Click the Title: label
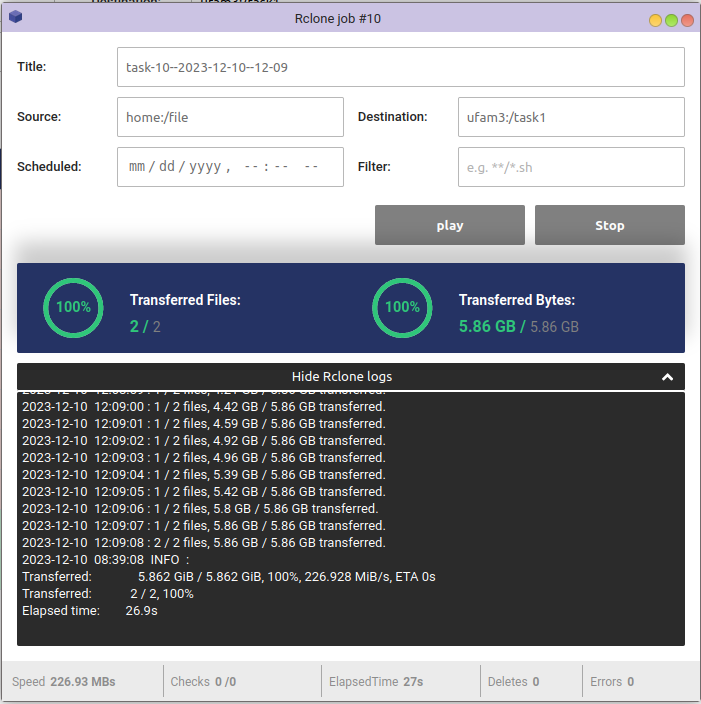 (x=31, y=66)
